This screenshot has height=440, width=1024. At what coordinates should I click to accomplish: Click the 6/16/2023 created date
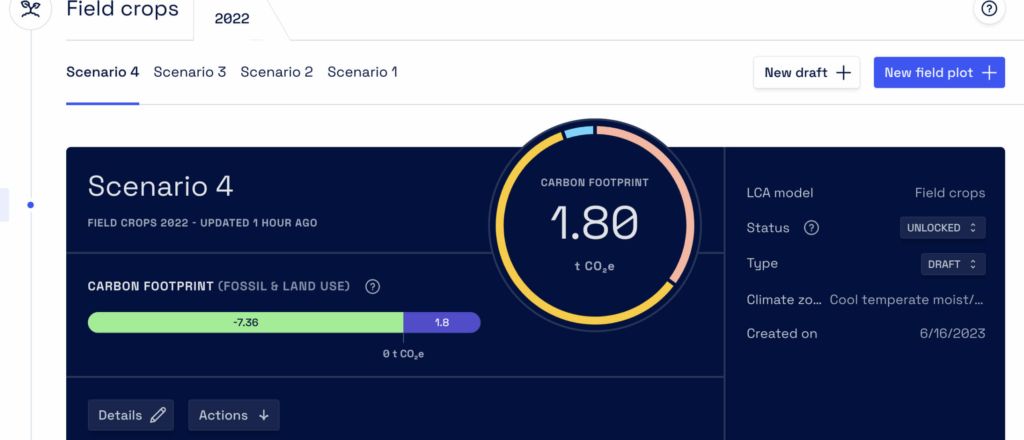coord(952,334)
